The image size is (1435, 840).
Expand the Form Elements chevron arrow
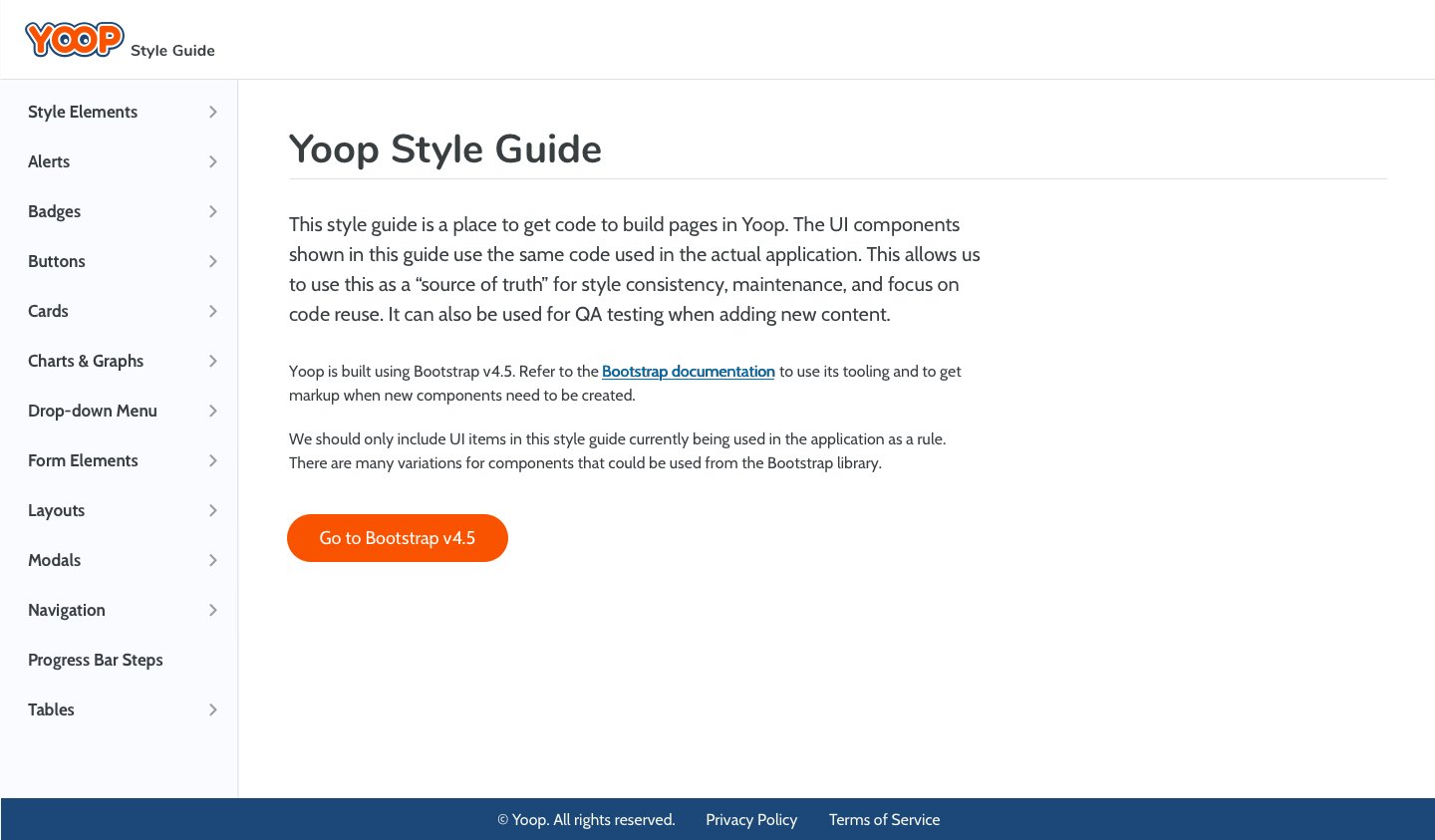point(212,460)
